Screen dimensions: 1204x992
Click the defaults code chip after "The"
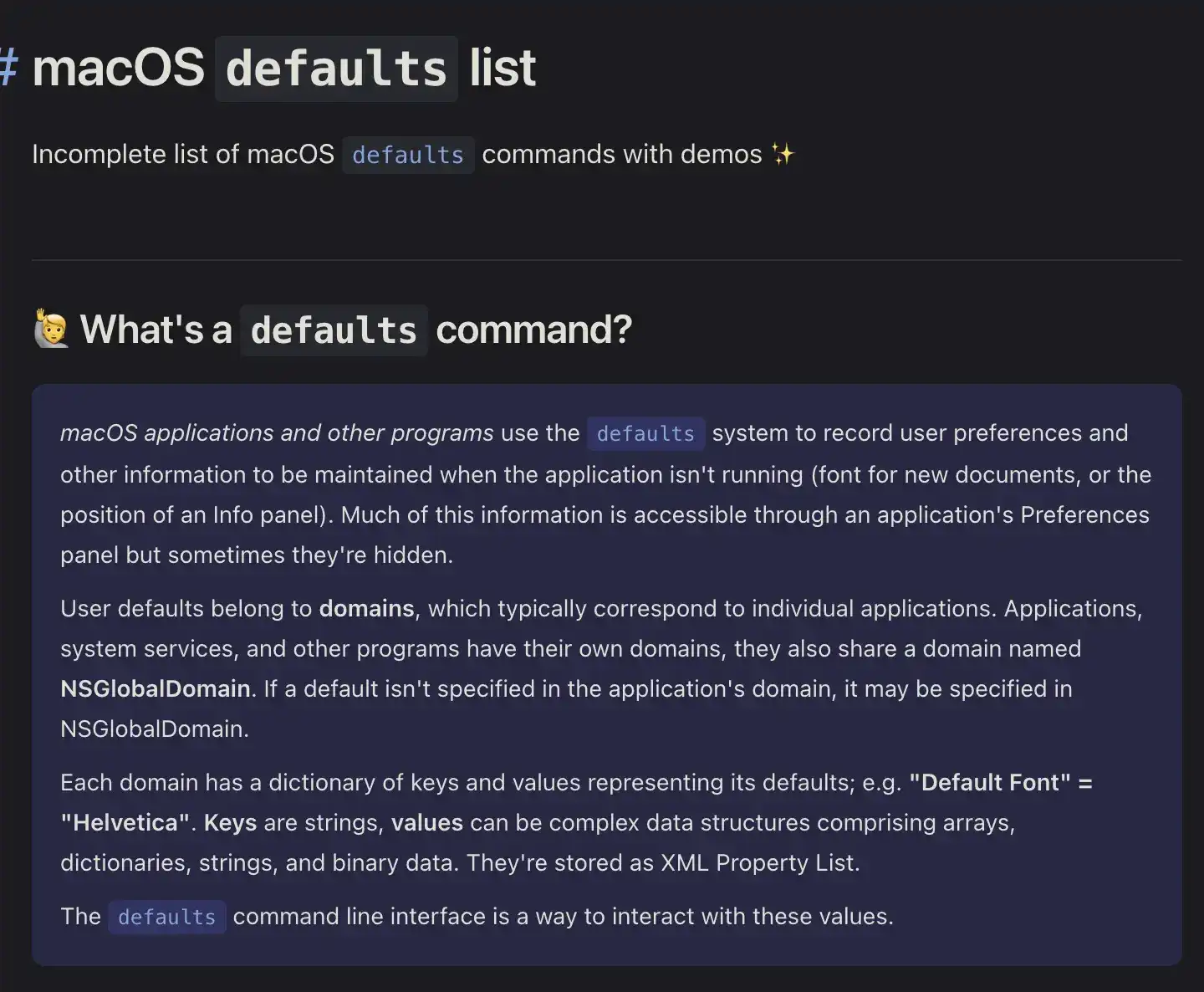coord(167,917)
